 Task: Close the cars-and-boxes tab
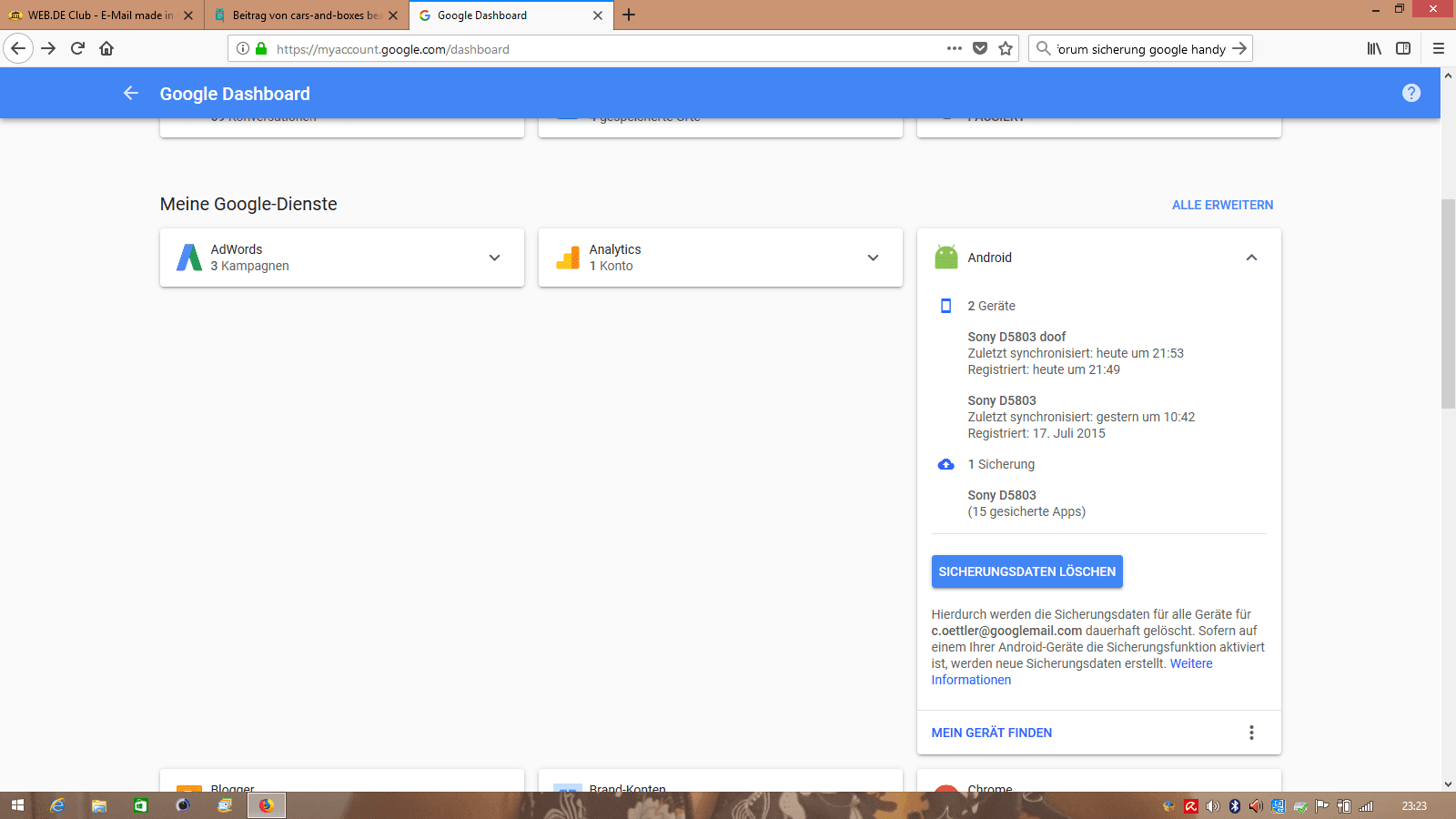(393, 15)
